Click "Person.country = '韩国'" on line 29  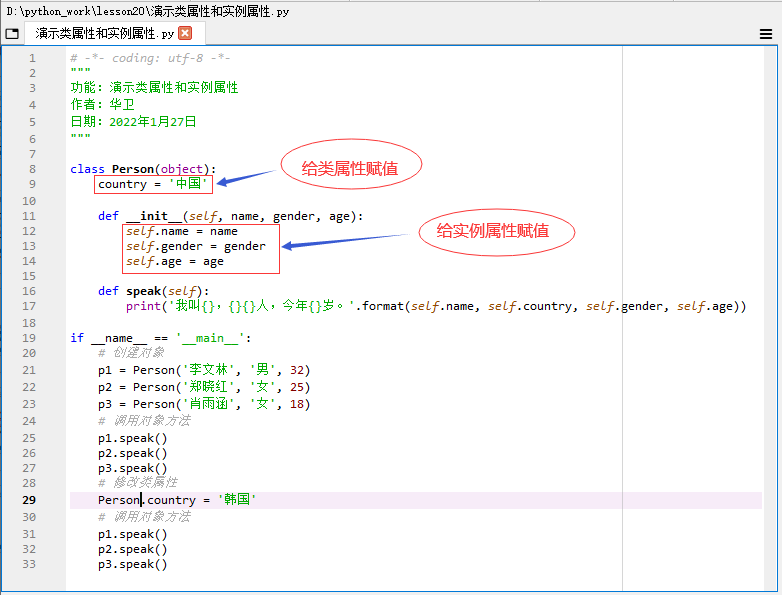[177, 500]
